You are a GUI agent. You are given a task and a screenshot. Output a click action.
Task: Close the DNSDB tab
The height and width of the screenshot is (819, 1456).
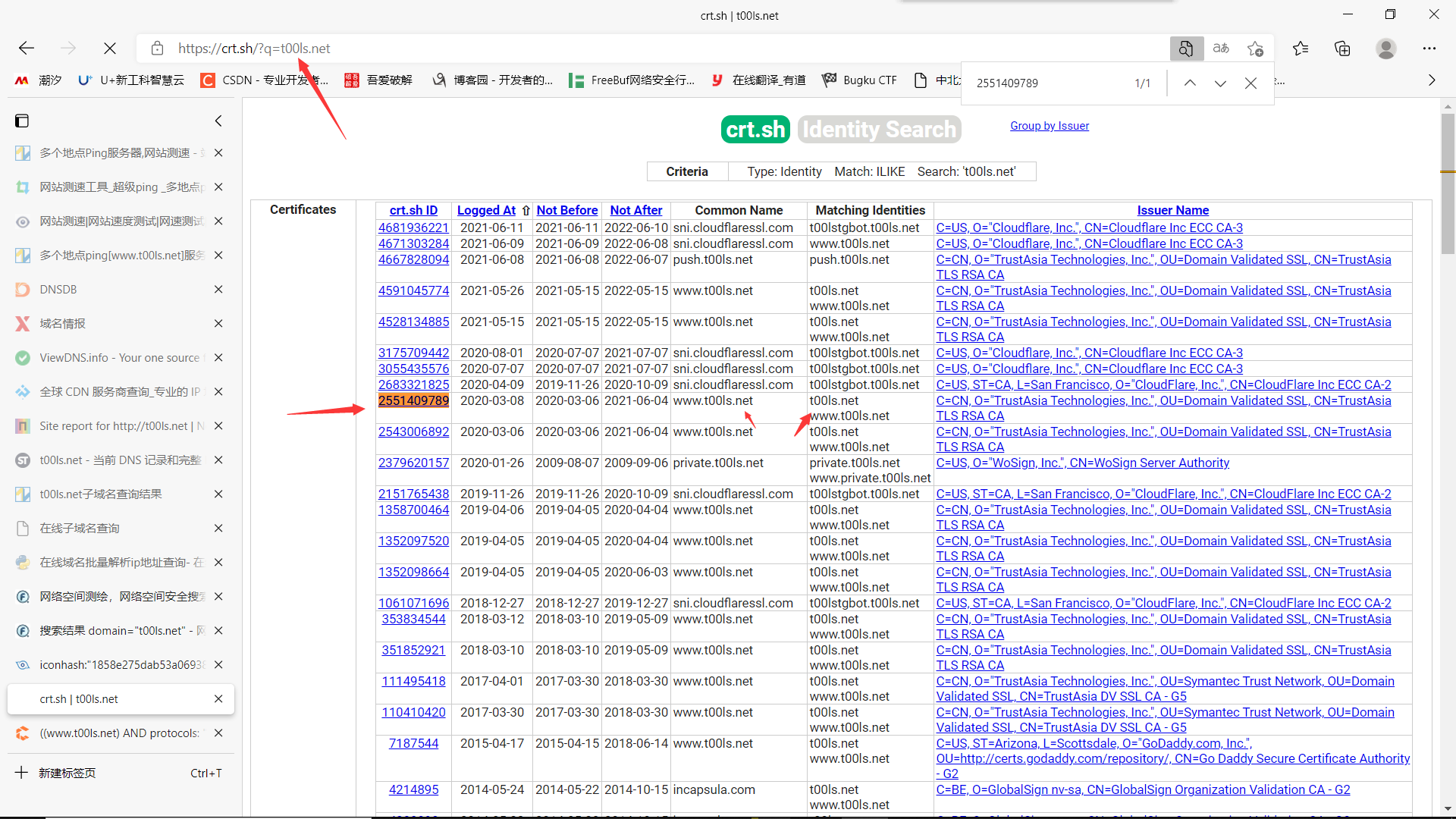pyautogui.click(x=218, y=290)
